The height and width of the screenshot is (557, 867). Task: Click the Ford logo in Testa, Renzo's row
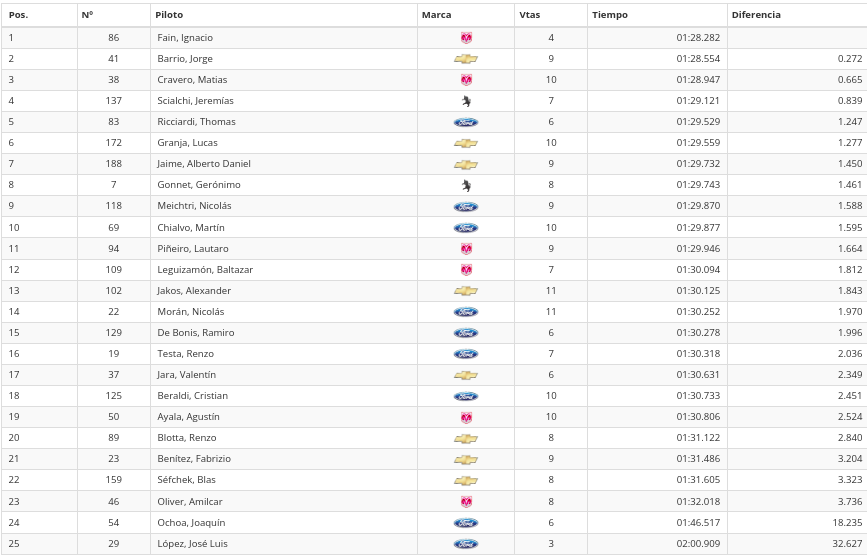tap(466, 354)
